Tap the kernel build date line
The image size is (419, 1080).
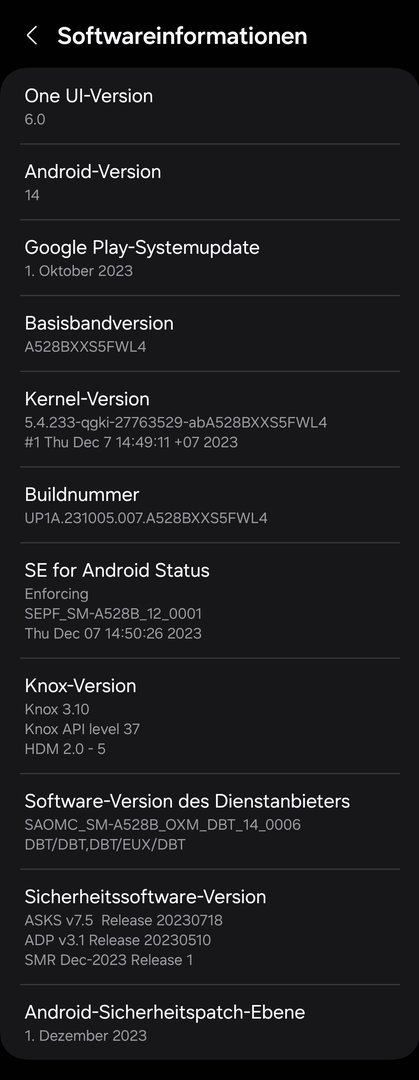coord(131,442)
